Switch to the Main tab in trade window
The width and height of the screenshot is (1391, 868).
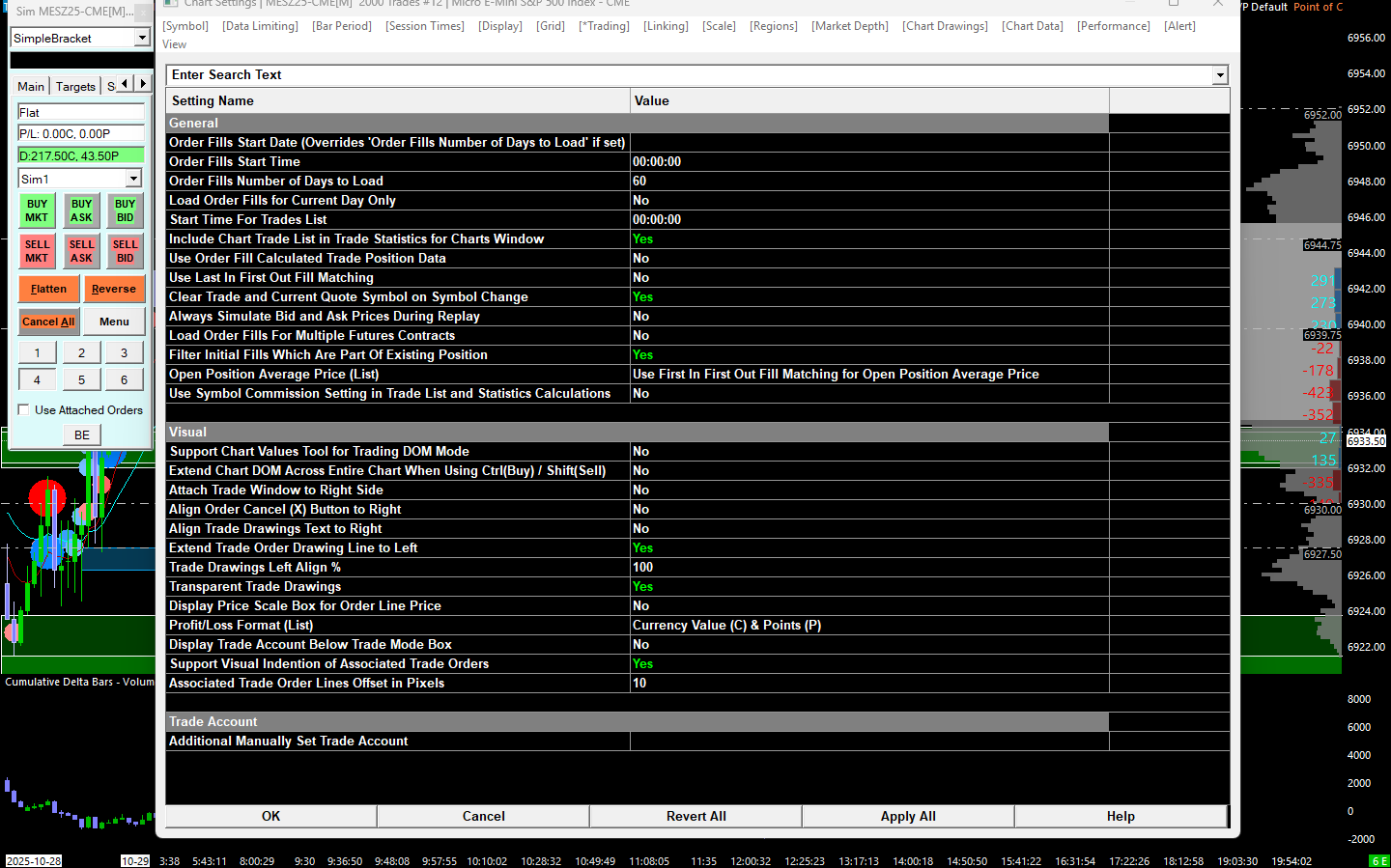[31, 86]
